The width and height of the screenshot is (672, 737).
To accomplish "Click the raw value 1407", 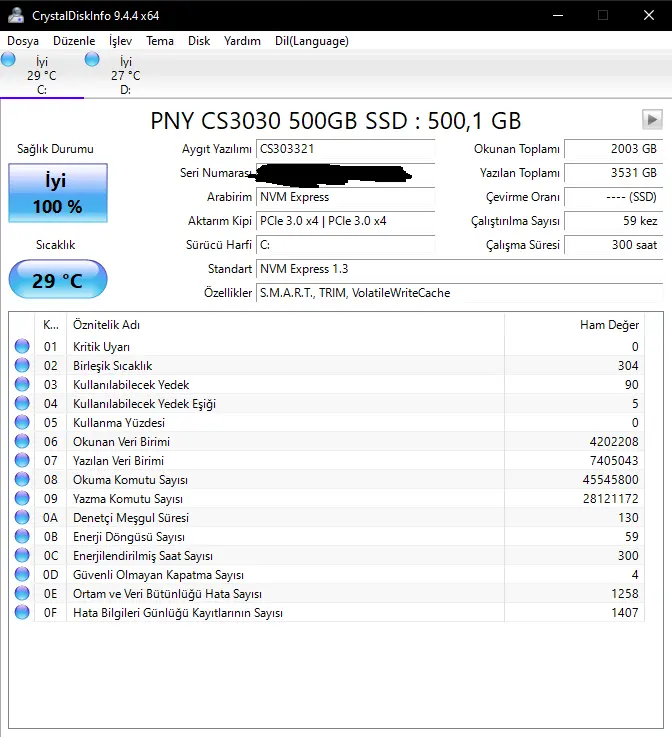I will (x=625, y=613).
